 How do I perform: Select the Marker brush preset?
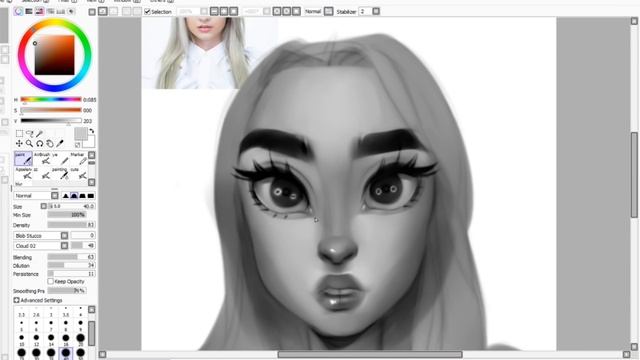pos(78,158)
